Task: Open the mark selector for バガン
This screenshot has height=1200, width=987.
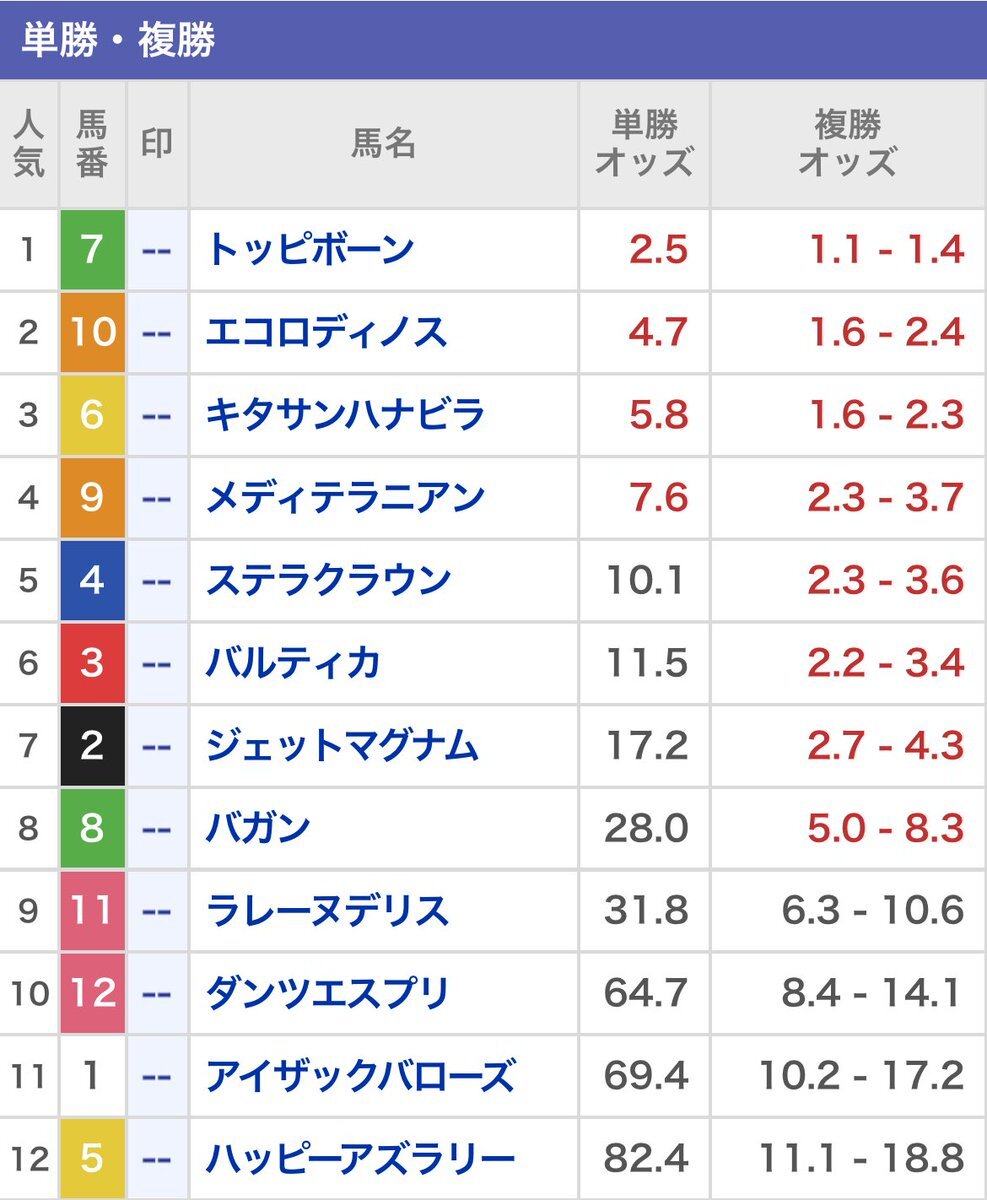Action: (156, 827)
